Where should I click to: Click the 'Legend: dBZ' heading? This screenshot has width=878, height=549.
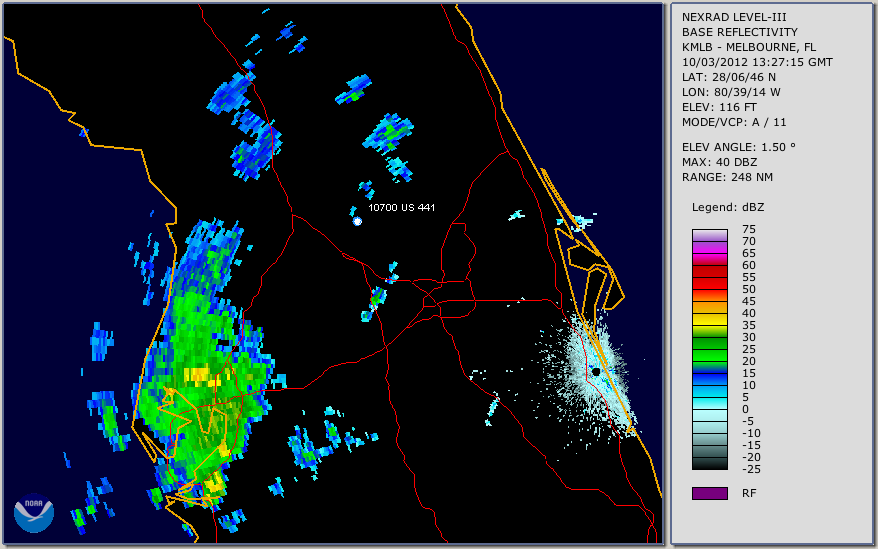point(728,207)
